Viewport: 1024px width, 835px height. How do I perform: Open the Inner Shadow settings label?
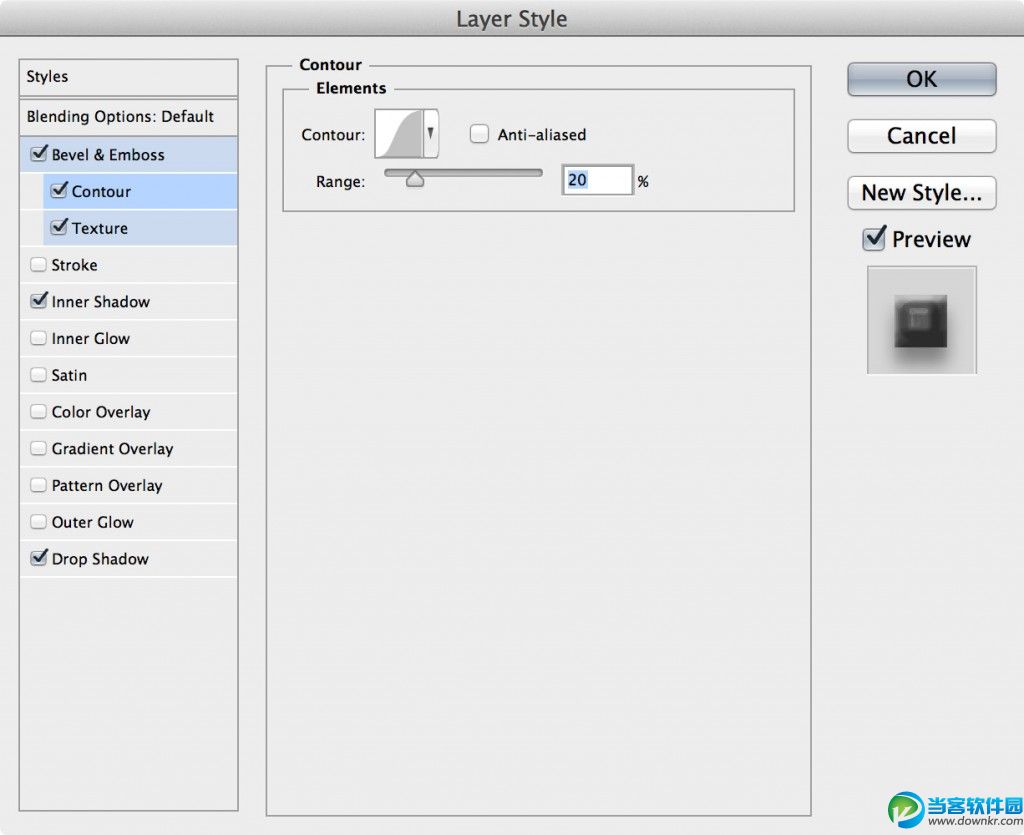[x=101, y=302]
